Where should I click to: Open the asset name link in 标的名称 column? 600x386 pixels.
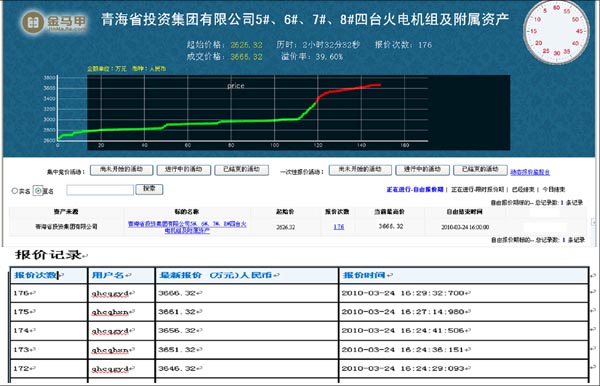tap(187, 227)
